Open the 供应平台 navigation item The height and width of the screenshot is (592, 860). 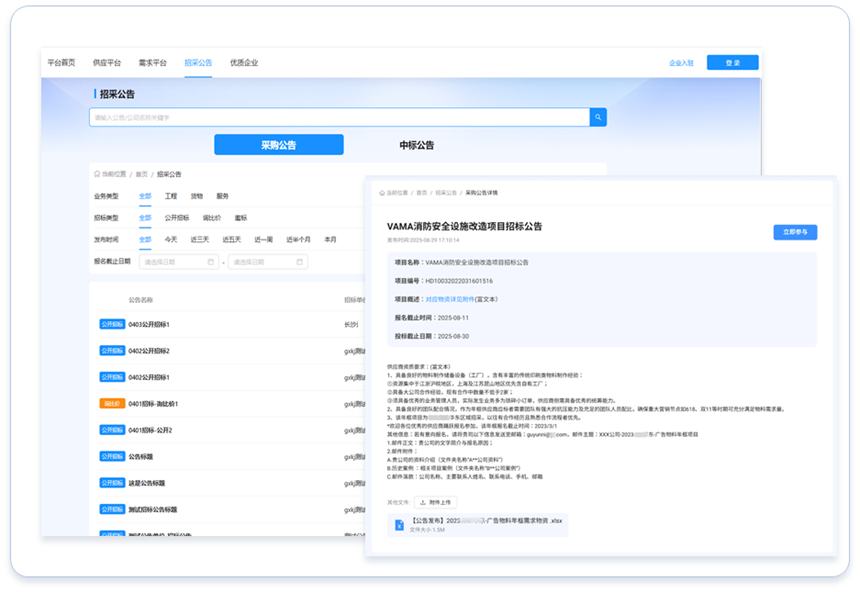[x=106, y=63]
